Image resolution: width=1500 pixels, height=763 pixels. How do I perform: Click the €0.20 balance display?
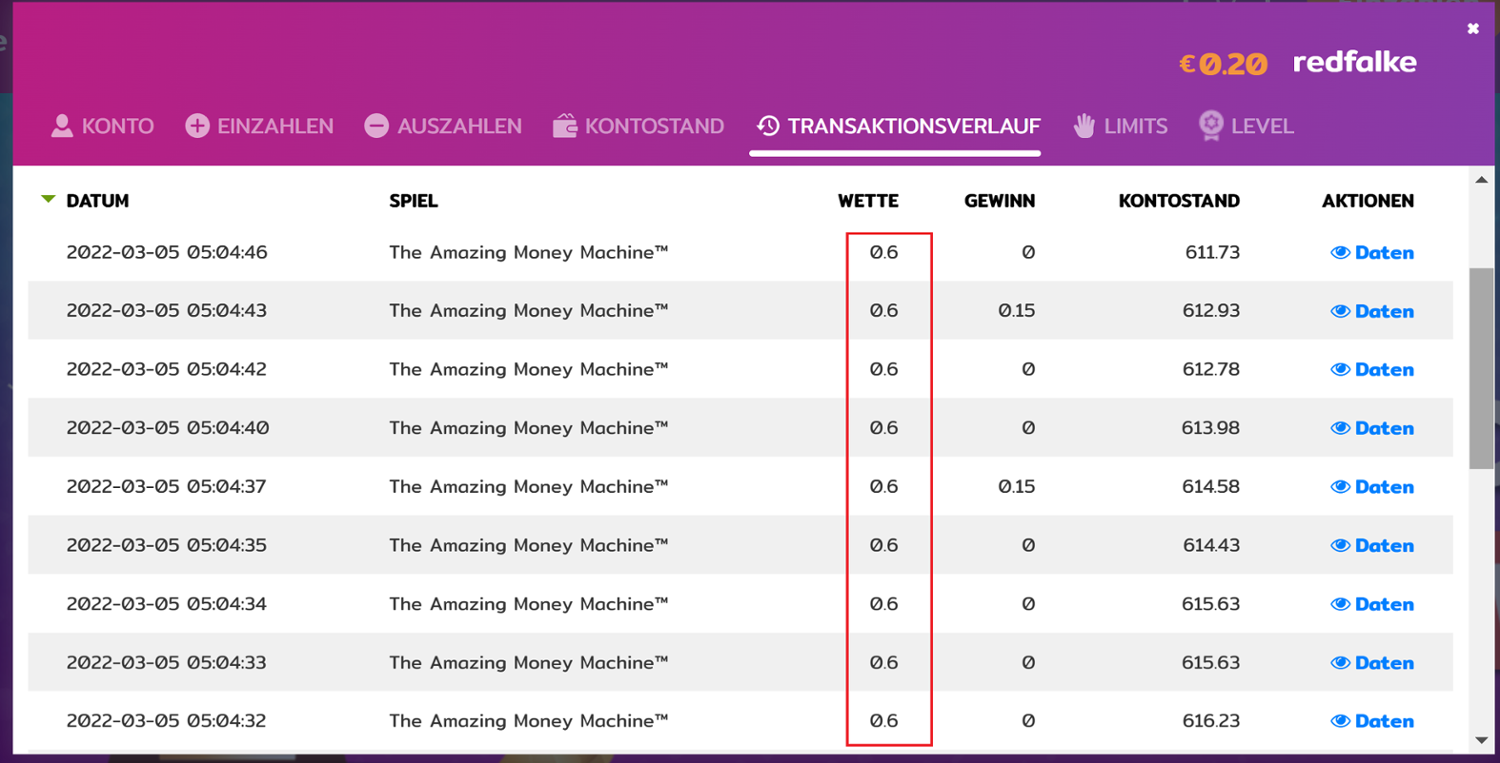[x=1223, y=64]
